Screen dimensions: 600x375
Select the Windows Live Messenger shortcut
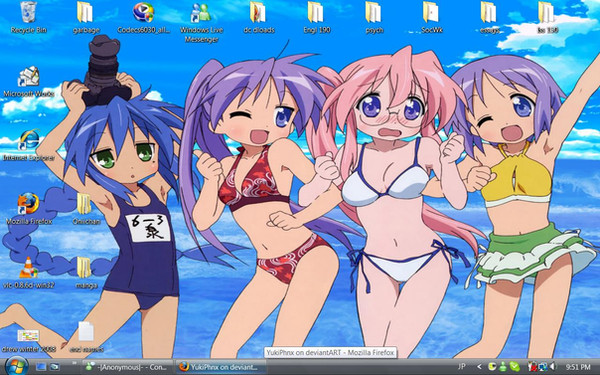201,22
